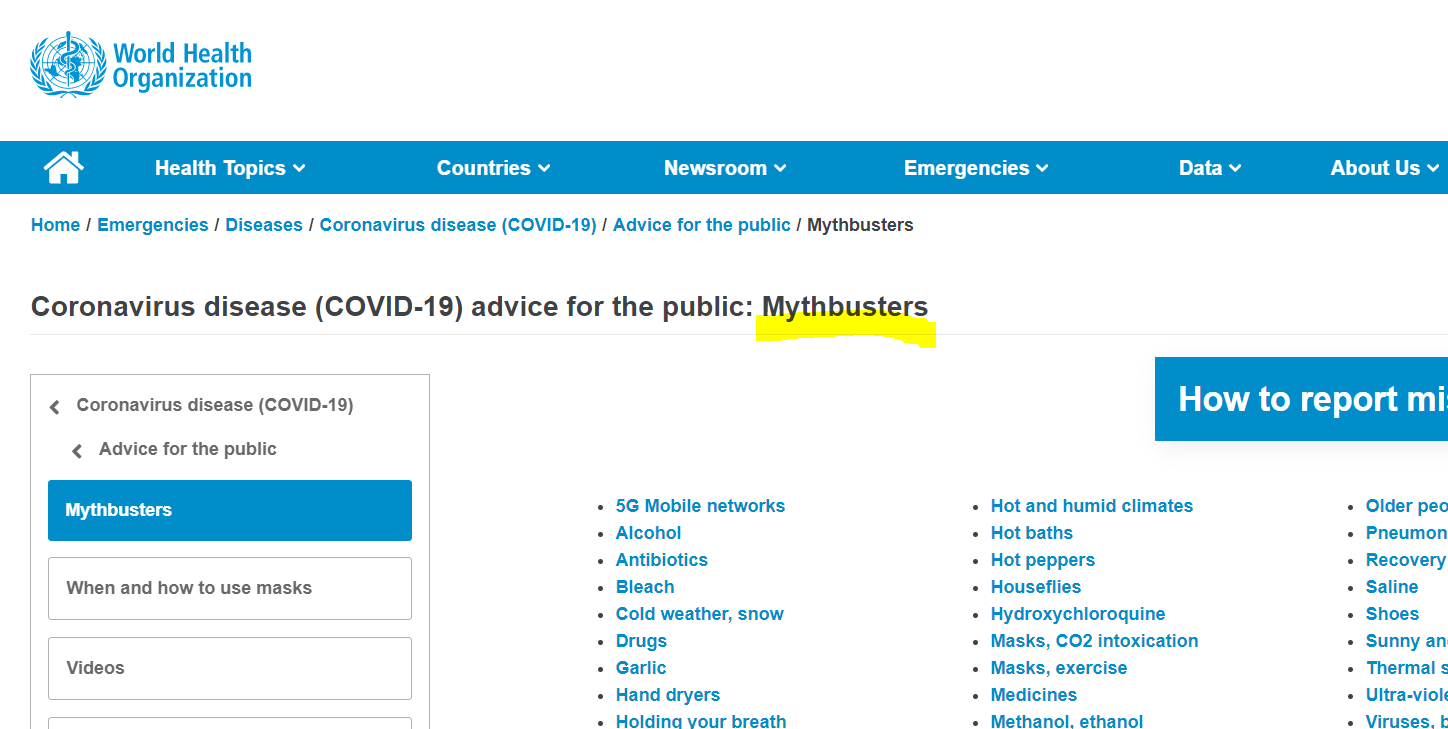The height and width of the screenshot is (729, 1448).
Task: Open the Houseflies link
Action: [1036, 587]
